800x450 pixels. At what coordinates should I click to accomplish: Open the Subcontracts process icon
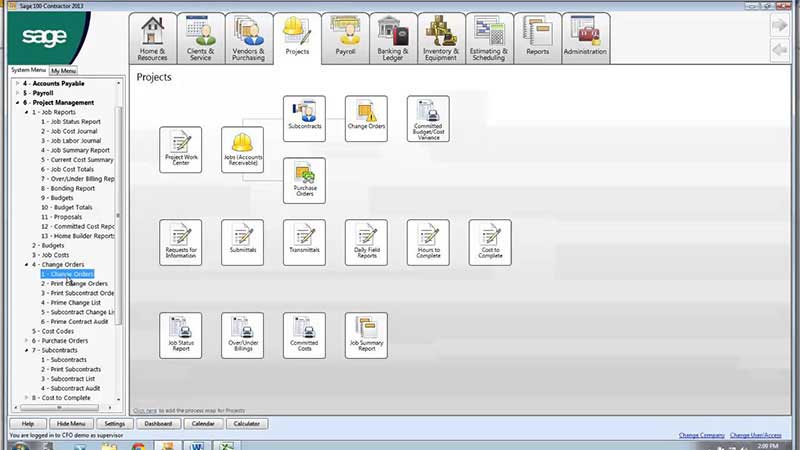tap(305, 118)
